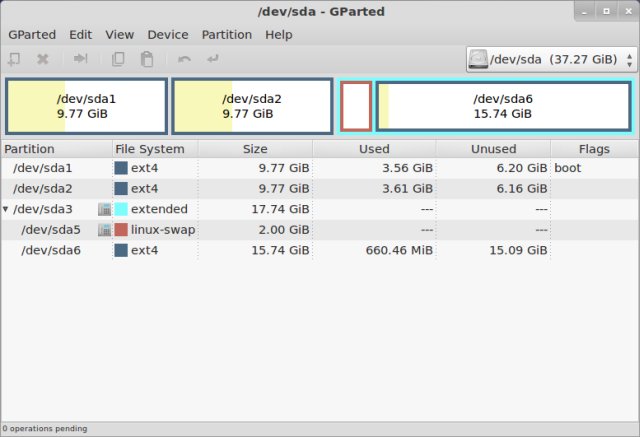Open the View menu
This screenshot has width=640, height=437.
pyautogui.click(x=120, y=35)
